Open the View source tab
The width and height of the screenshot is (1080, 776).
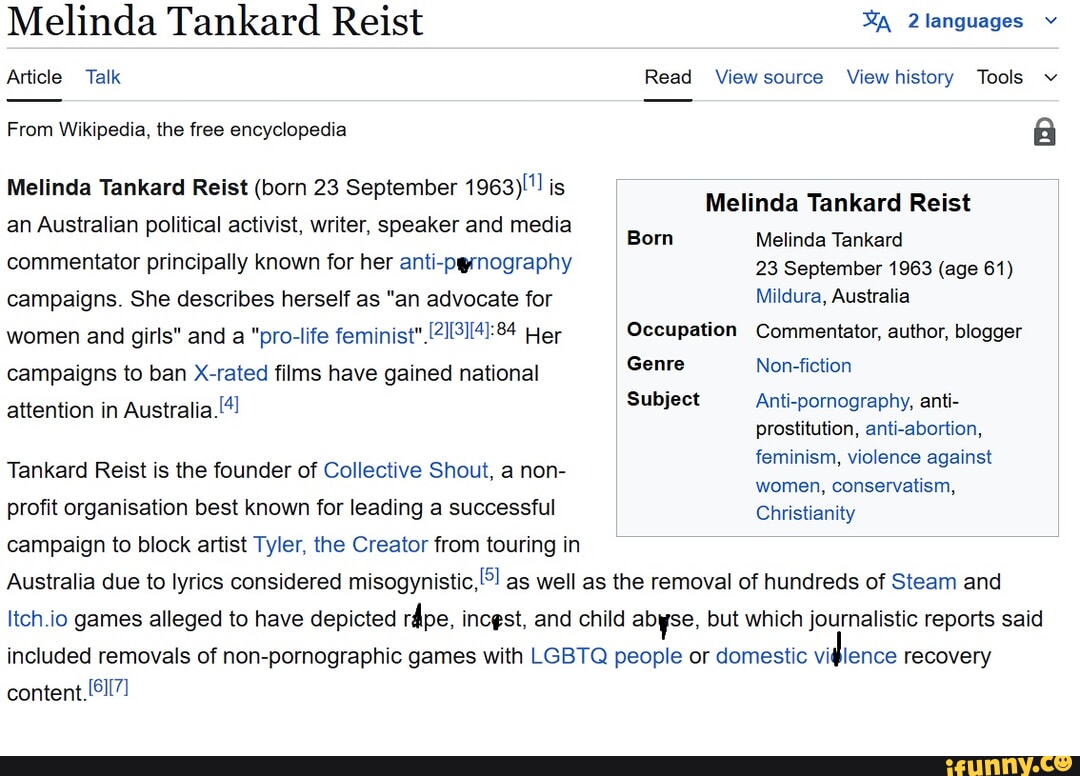pyautogui.click(x=769, y=77)
